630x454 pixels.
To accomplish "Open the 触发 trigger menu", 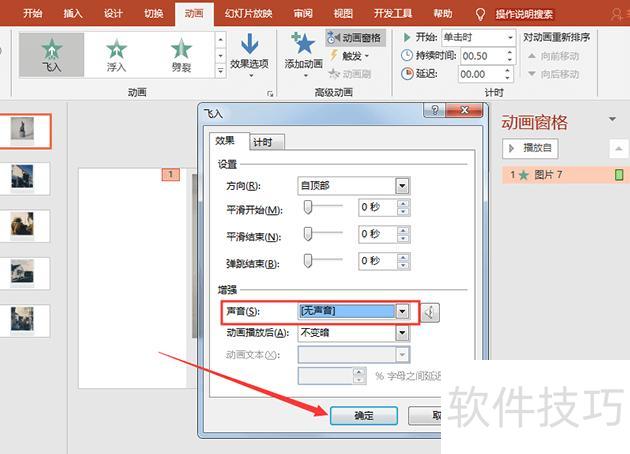I will click(x=350, y=56).
